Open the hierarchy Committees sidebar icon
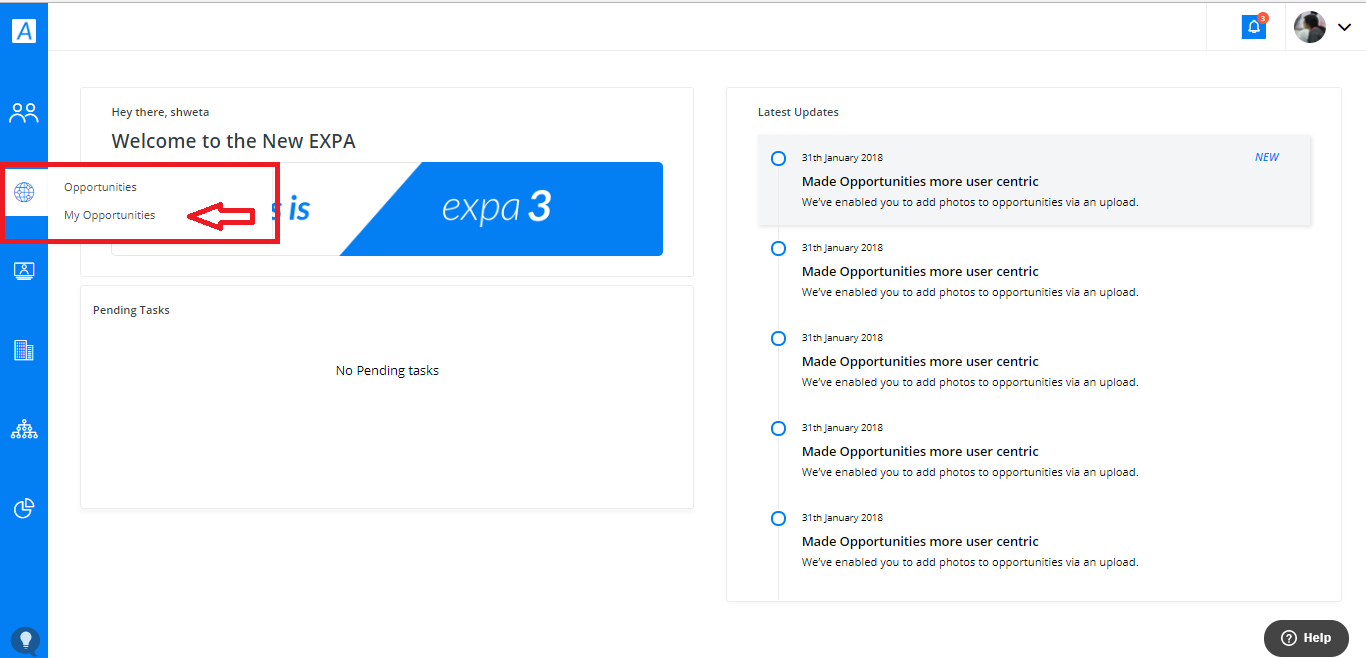 [x=24, y=430]
